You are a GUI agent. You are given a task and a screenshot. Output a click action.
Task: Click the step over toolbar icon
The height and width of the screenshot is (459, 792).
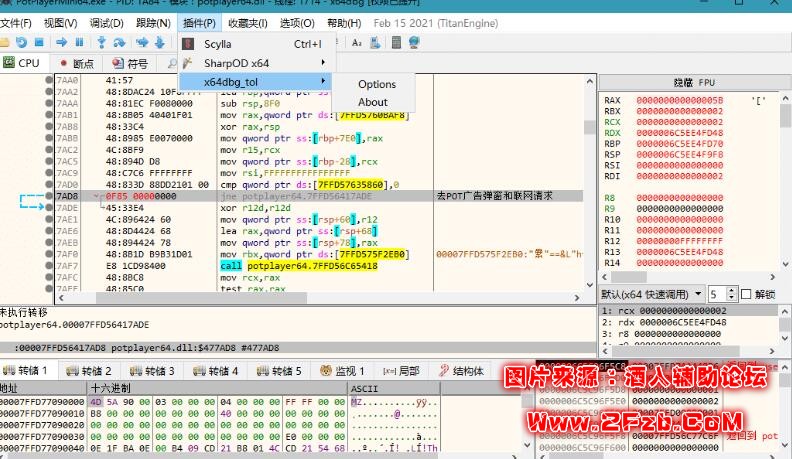pyautogui.click(x=119, y=42)
